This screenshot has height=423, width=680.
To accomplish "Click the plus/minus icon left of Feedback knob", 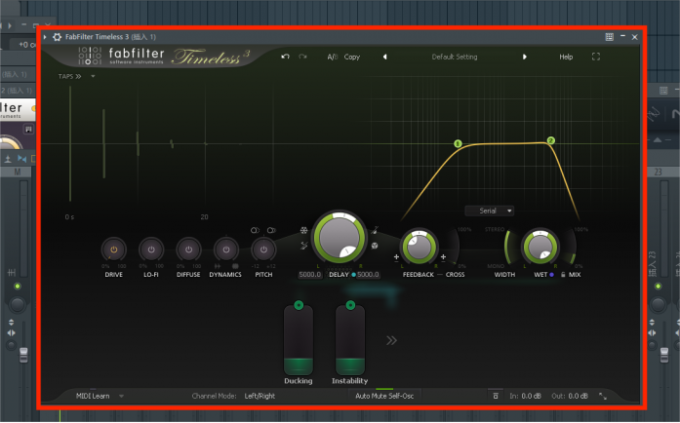I will click(x=396, y=257).
